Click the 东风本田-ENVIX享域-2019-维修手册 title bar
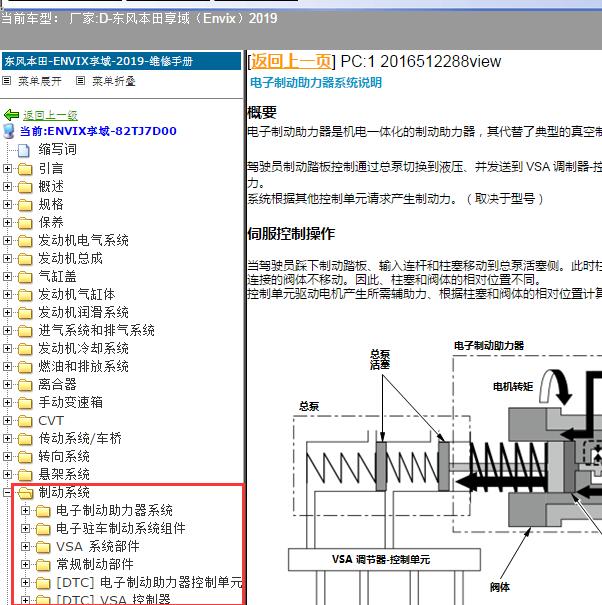 click(x=121, y=61)
